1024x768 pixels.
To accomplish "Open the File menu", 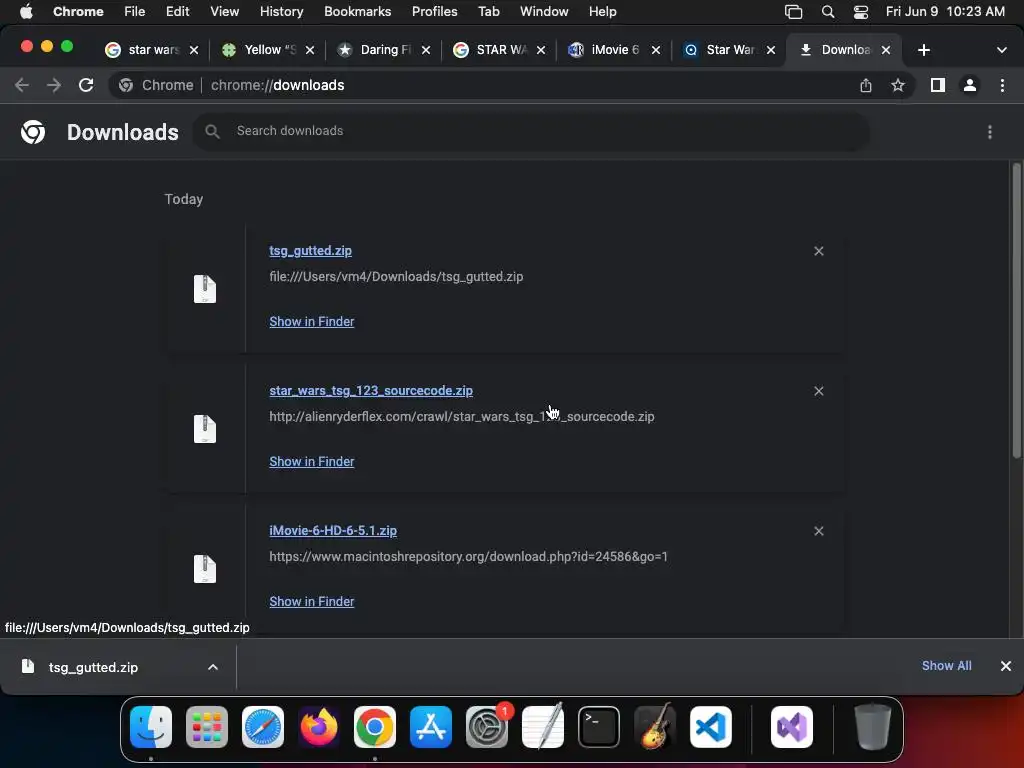I will (135, 12).
